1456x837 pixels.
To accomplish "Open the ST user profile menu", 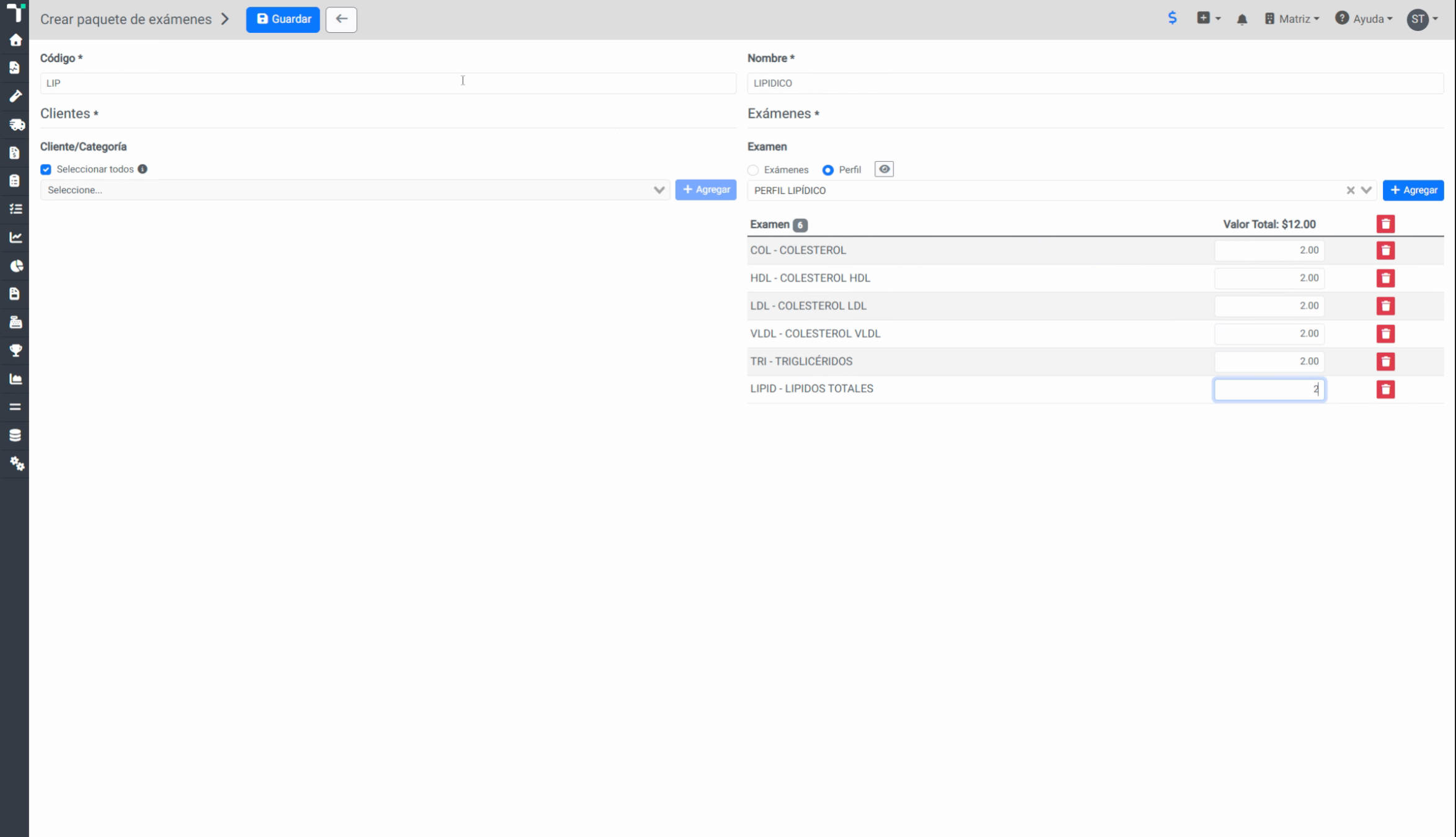I will coord(1423,19).
